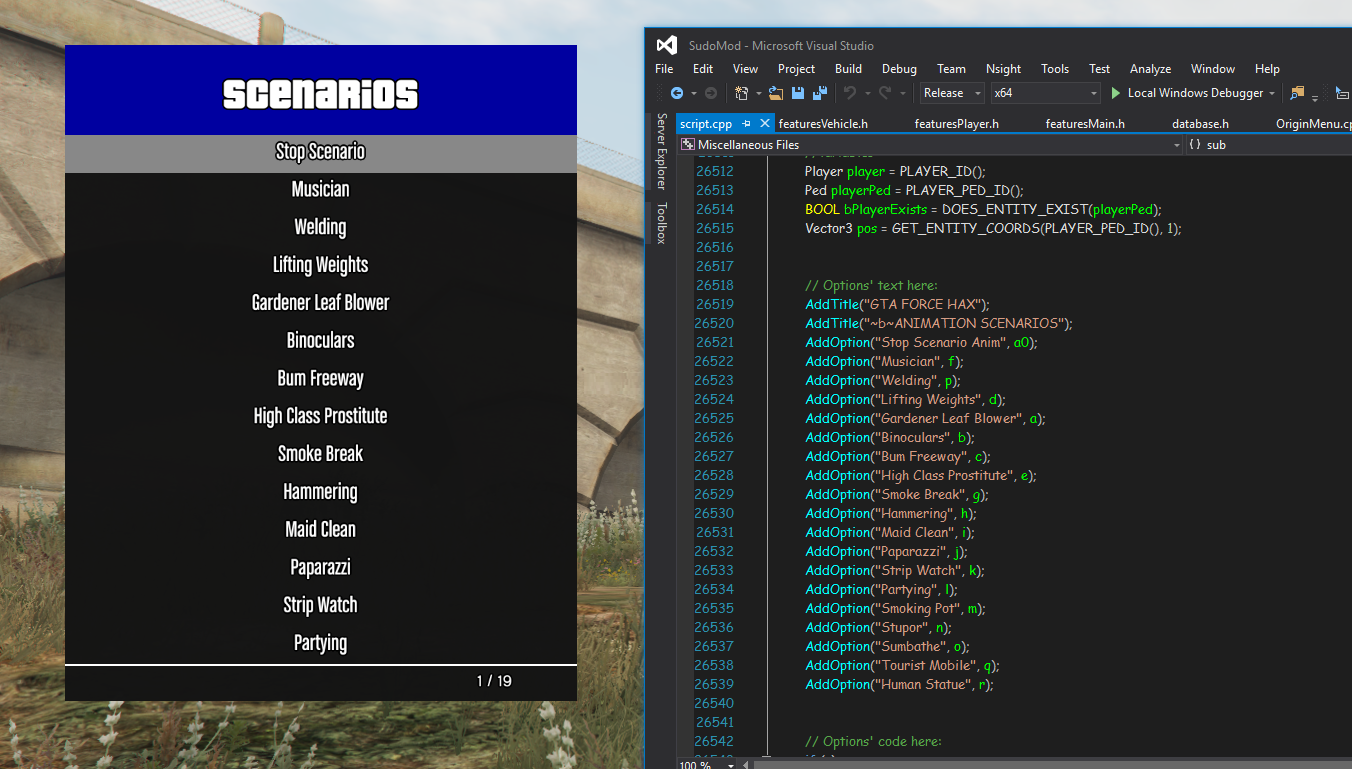Choose Smoke Break scenario option

(321, 455)
